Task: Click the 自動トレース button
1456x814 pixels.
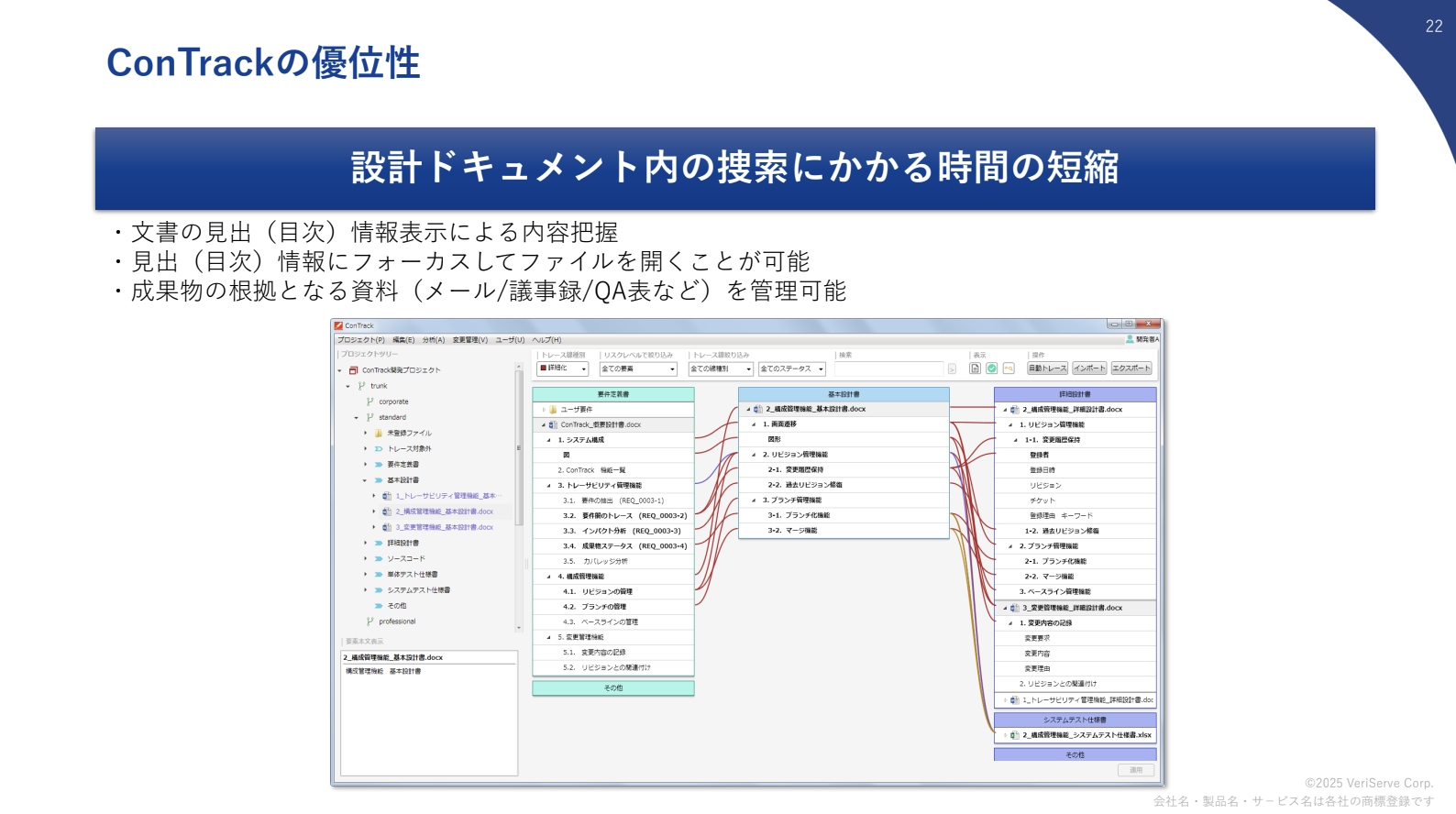Action: [1048, 368]
